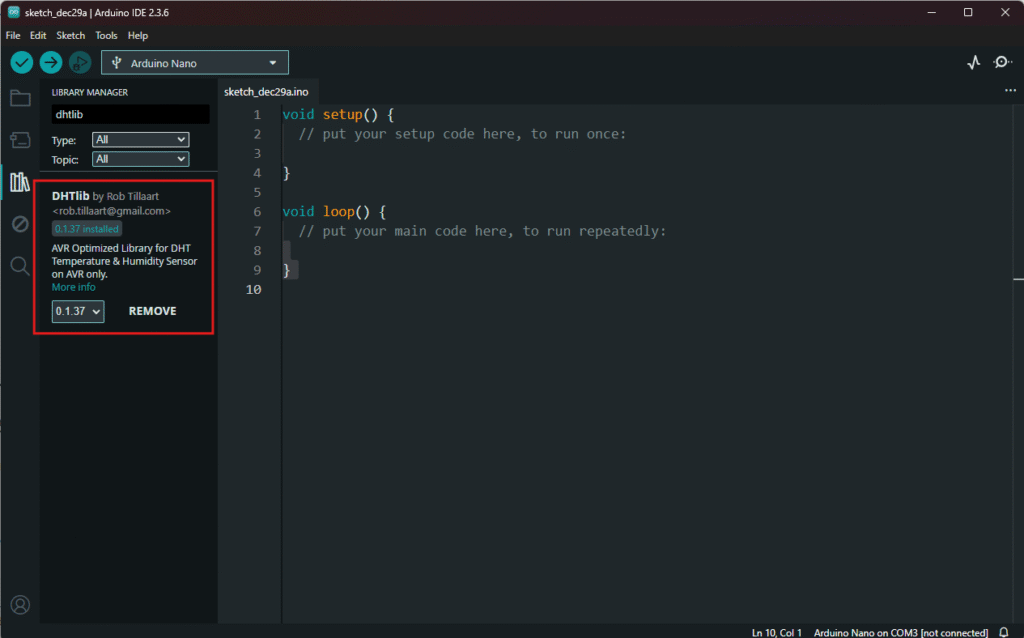Open the Sketchbook folder icon
1024x638 pixels.
click(x=20, y=98)
